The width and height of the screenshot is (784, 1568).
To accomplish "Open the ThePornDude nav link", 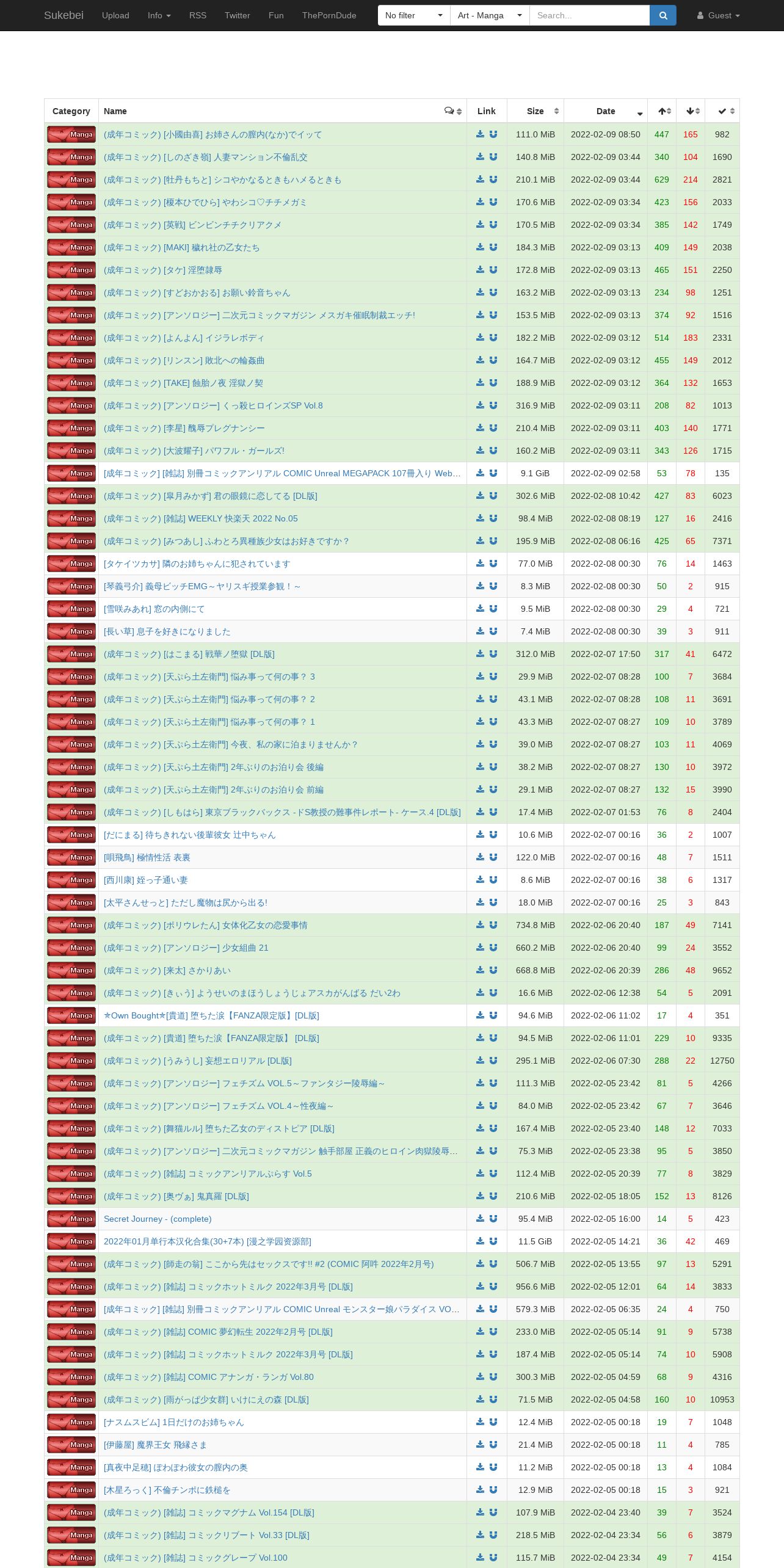I will coord(329,15).
